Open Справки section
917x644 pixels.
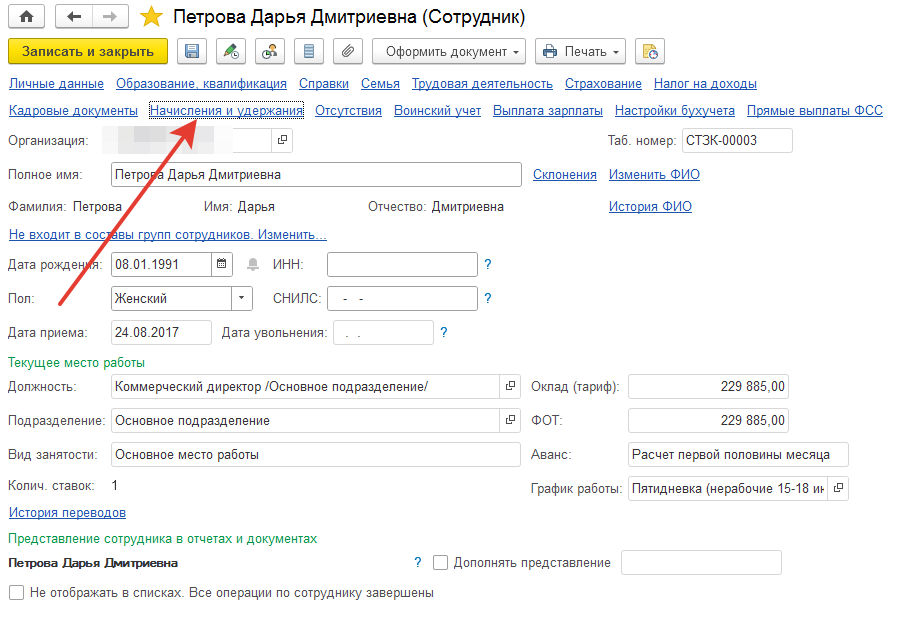(x=323, y=84)
